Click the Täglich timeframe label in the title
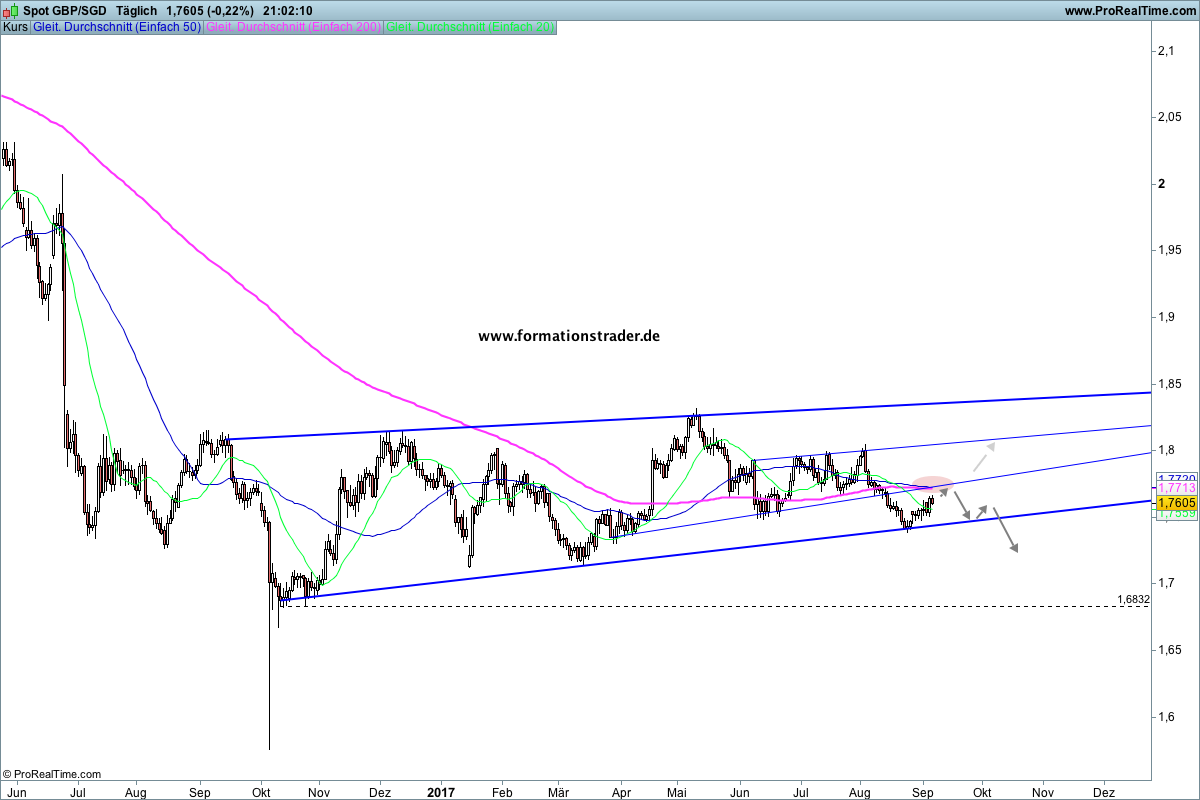The height and width of the screenshot is (800, 1200). click(x=137, y=10)
